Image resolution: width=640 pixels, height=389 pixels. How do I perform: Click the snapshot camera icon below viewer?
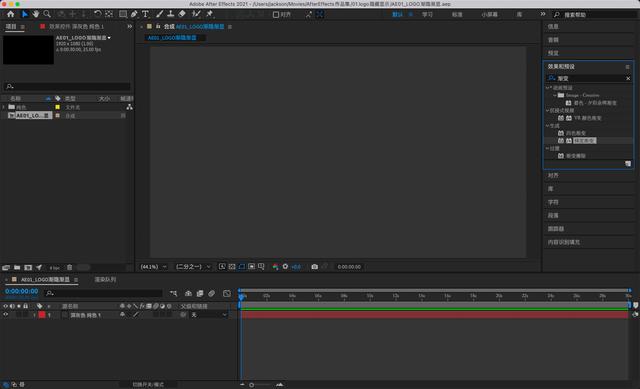click(314, 267)
